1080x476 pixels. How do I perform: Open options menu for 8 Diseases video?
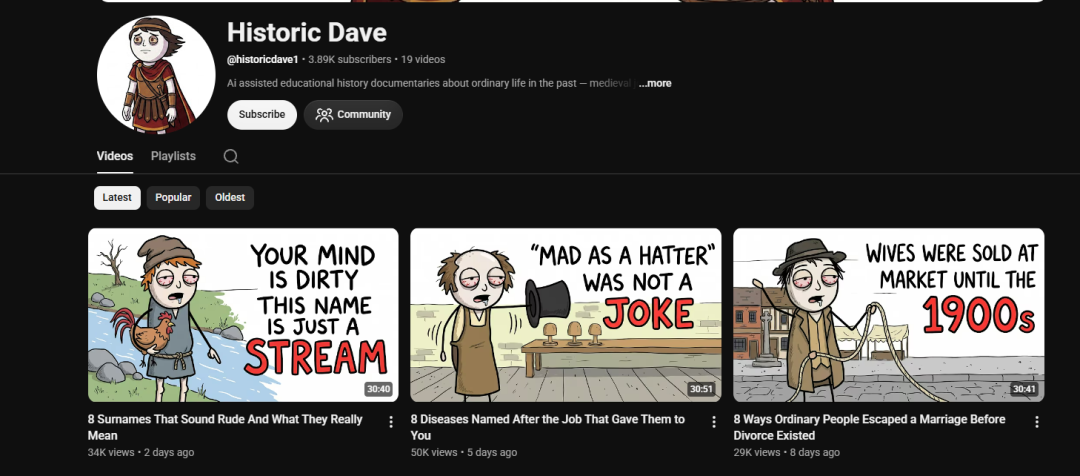tap(714, 422)
